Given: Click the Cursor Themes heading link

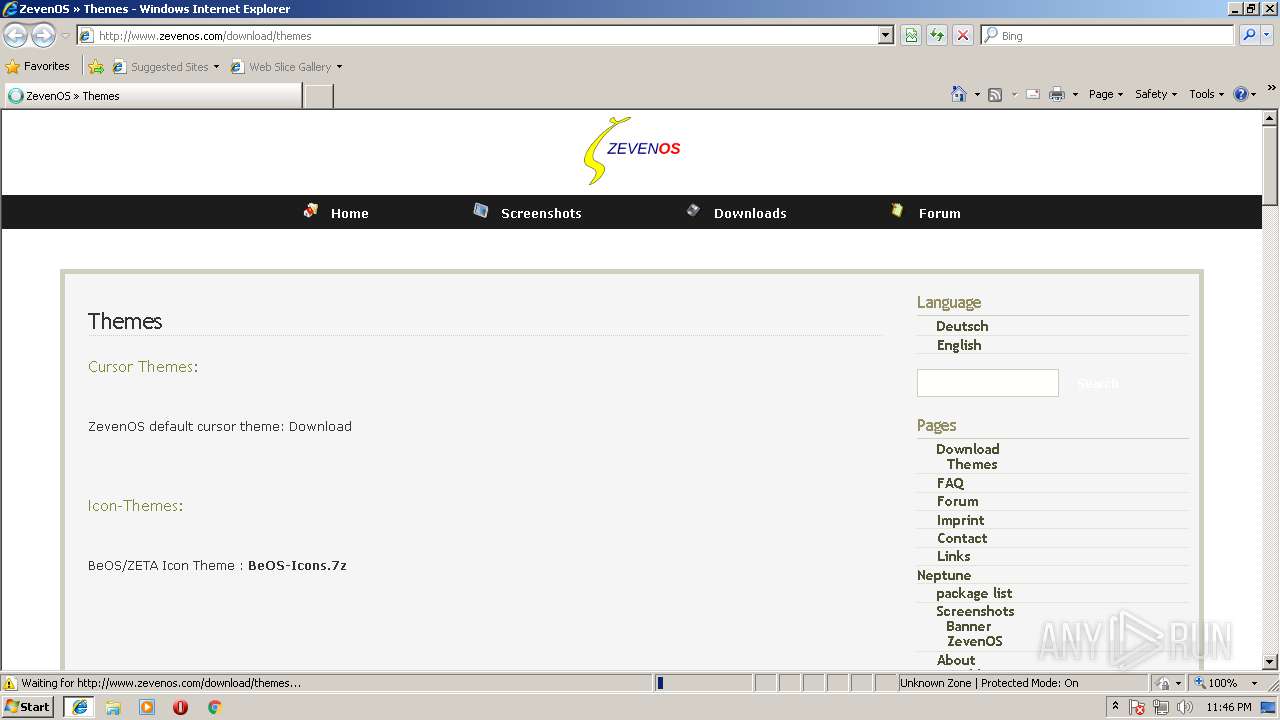Looking at the screenshot, I should point(141,366).
